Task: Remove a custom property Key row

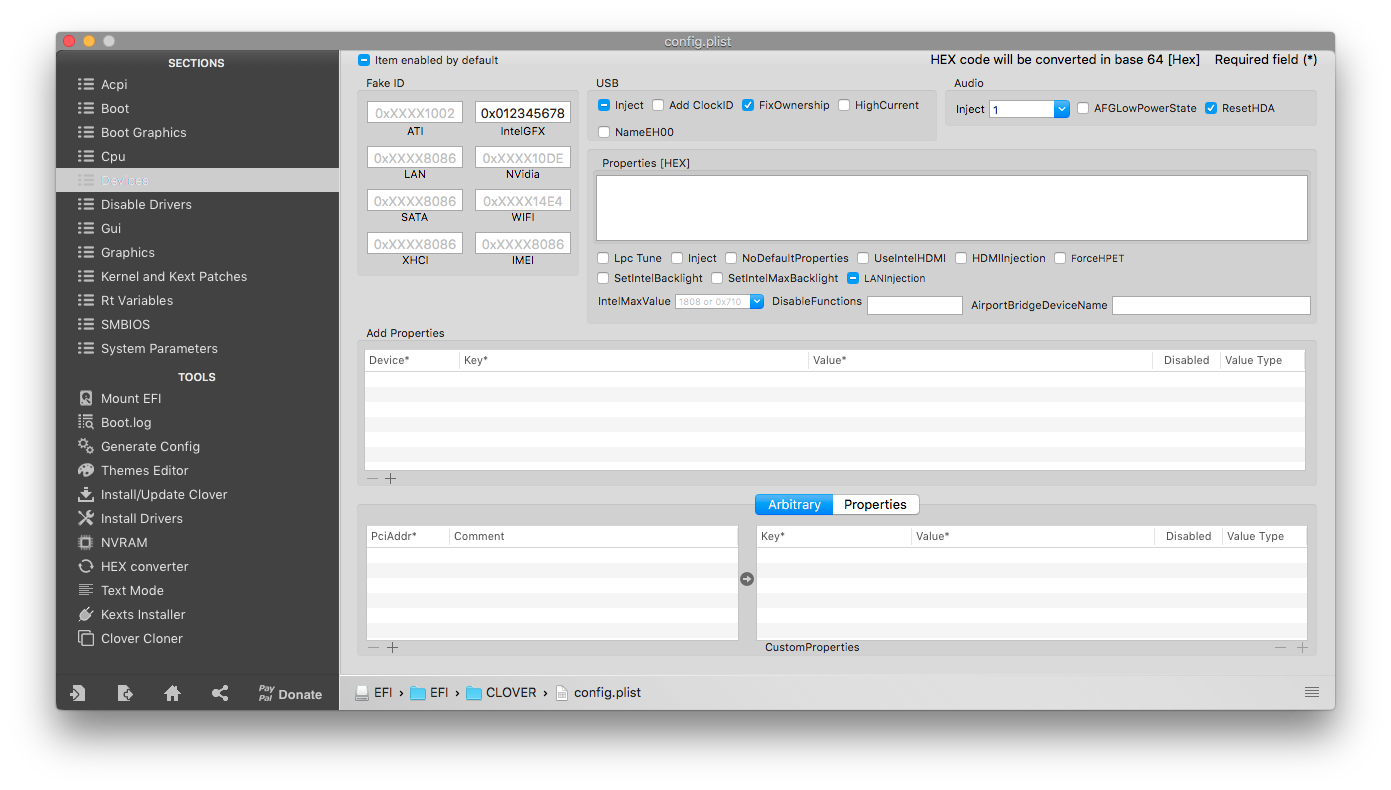Action: pos(1280,648)
